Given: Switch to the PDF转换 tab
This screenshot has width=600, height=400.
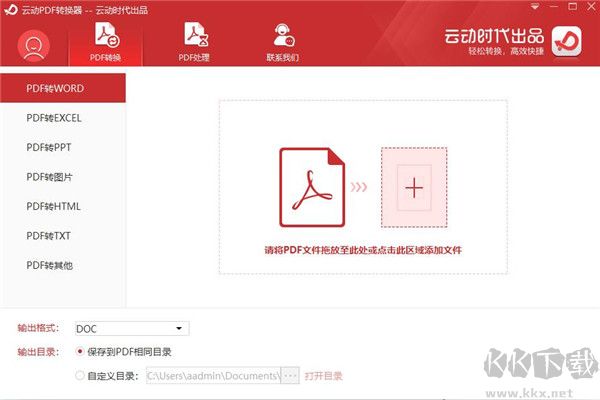Looking at the screenshot, I should (x=106, y=42).
